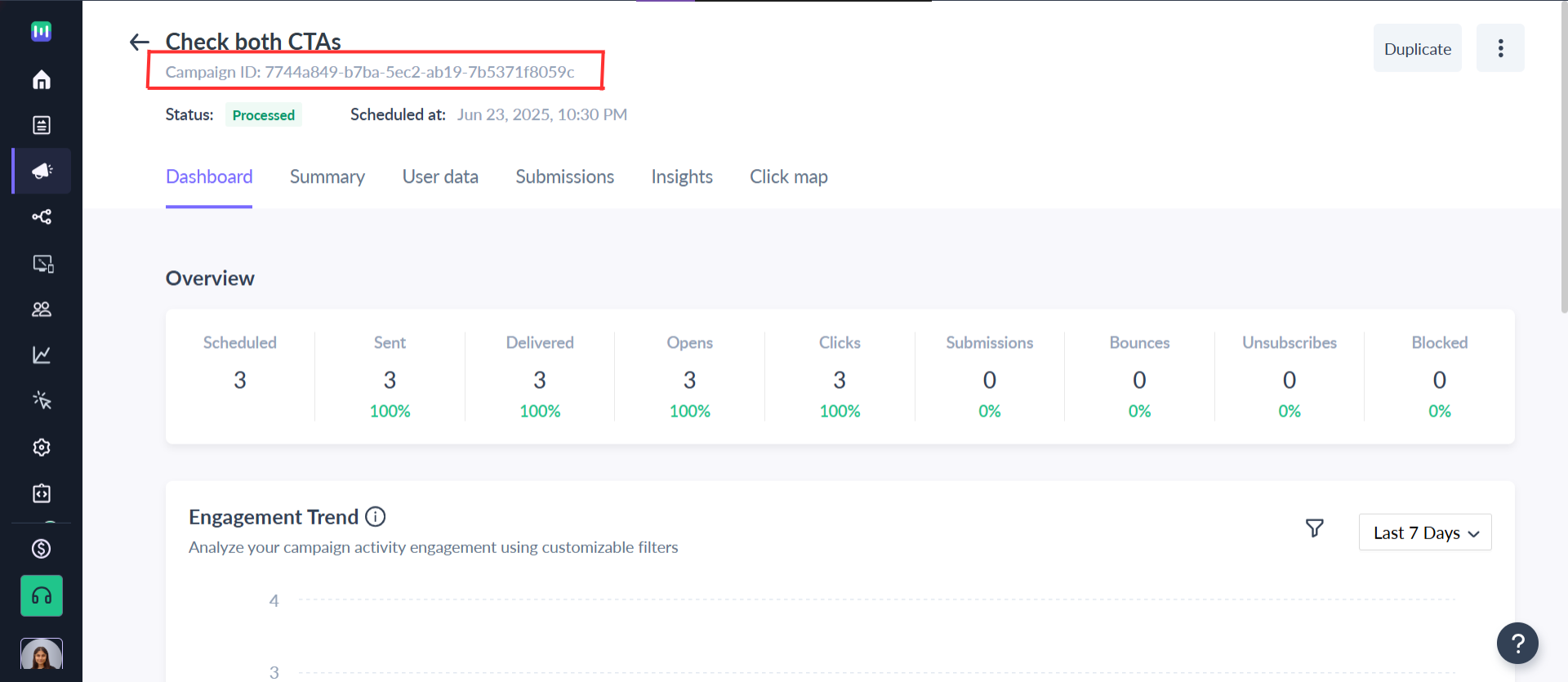Show Engagement Trend info tooltip icon
This screenshot has height=682, width=1568.
pos(376,516)
